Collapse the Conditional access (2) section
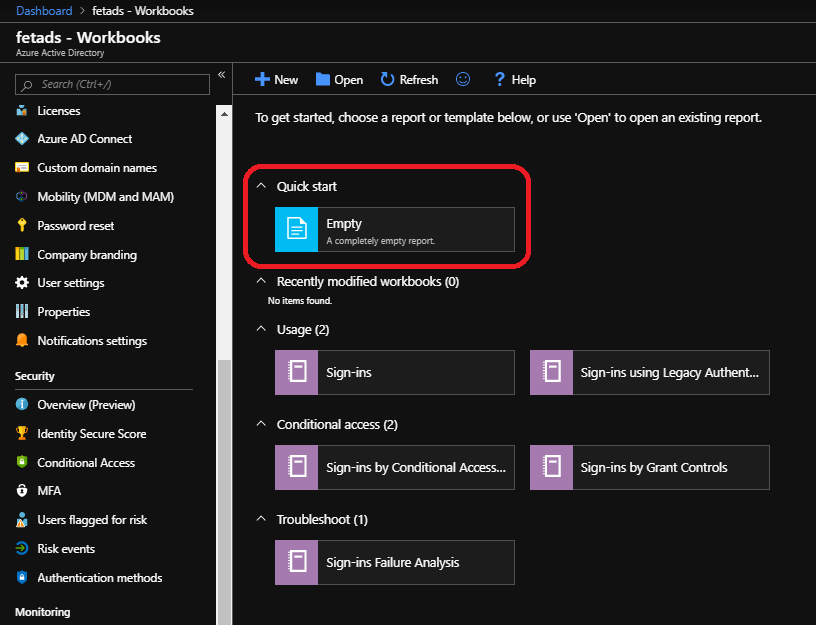The width and height of the screenshot is (816, 625). point(261,424)
